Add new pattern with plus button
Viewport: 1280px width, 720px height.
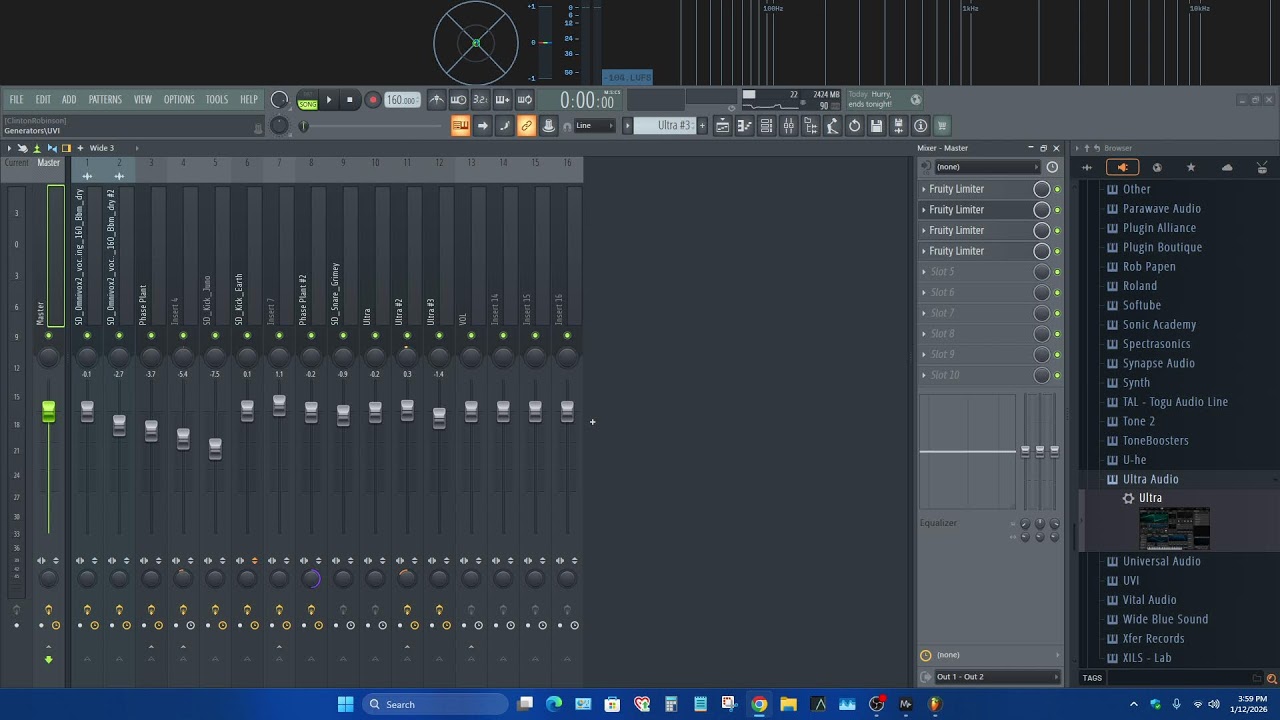pyautogui.click(x=702, y=126)
